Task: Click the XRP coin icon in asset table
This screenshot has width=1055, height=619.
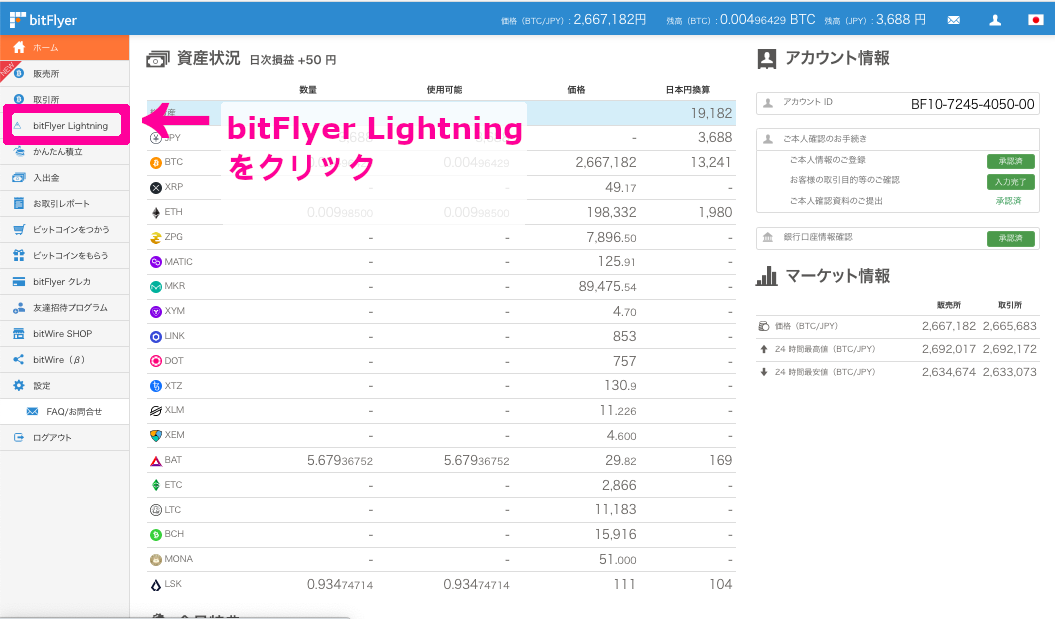Action: coord(155,188)
